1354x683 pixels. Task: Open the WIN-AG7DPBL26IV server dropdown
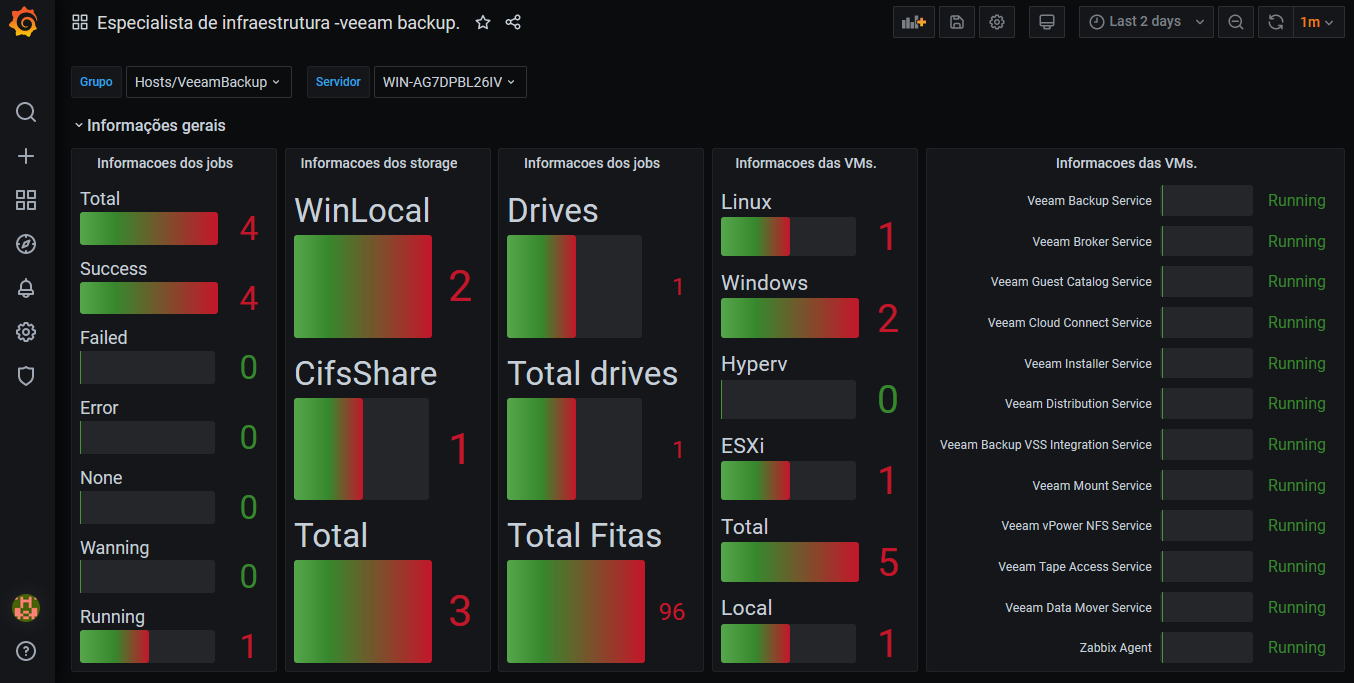[x=450, y=82]
